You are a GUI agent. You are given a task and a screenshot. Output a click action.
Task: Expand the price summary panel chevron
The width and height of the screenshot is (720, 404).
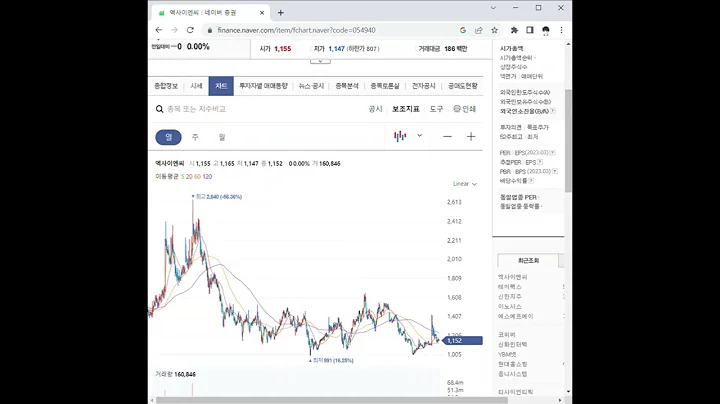320,61
